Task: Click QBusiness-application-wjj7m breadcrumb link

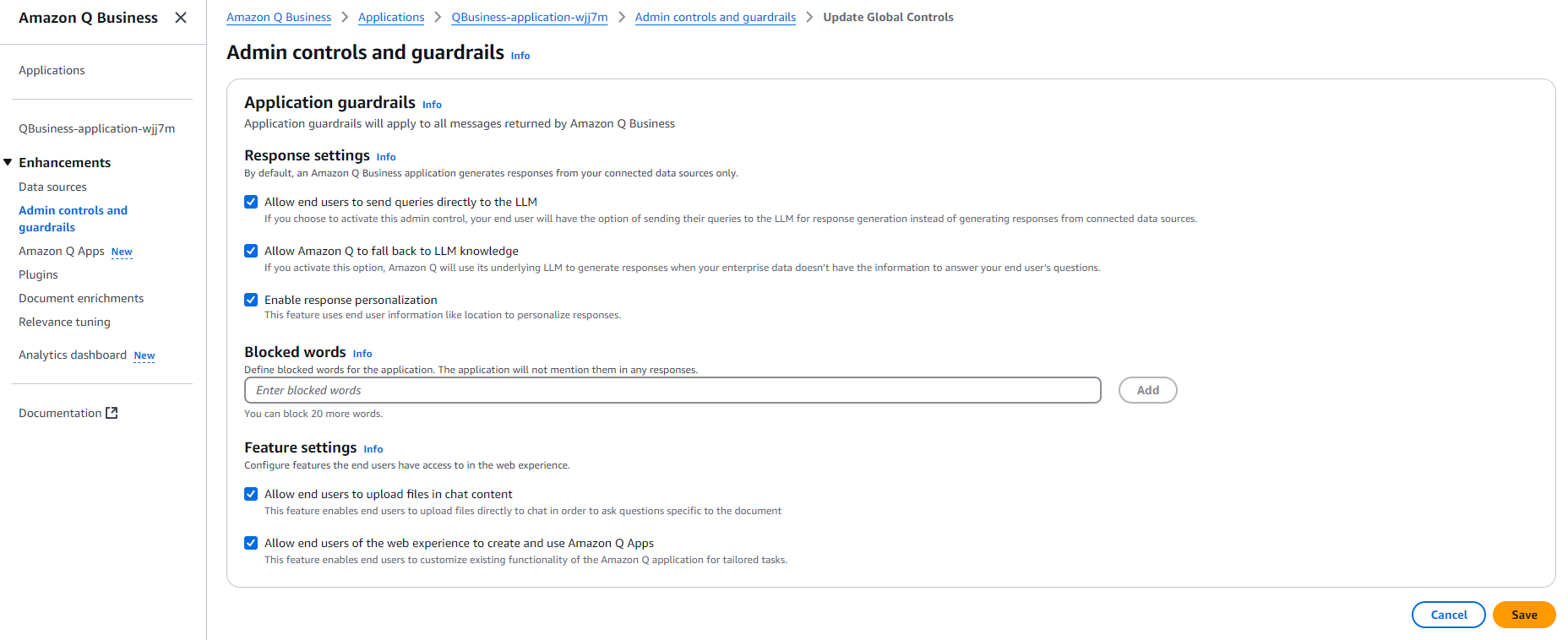Action: (x=530, y=17)
